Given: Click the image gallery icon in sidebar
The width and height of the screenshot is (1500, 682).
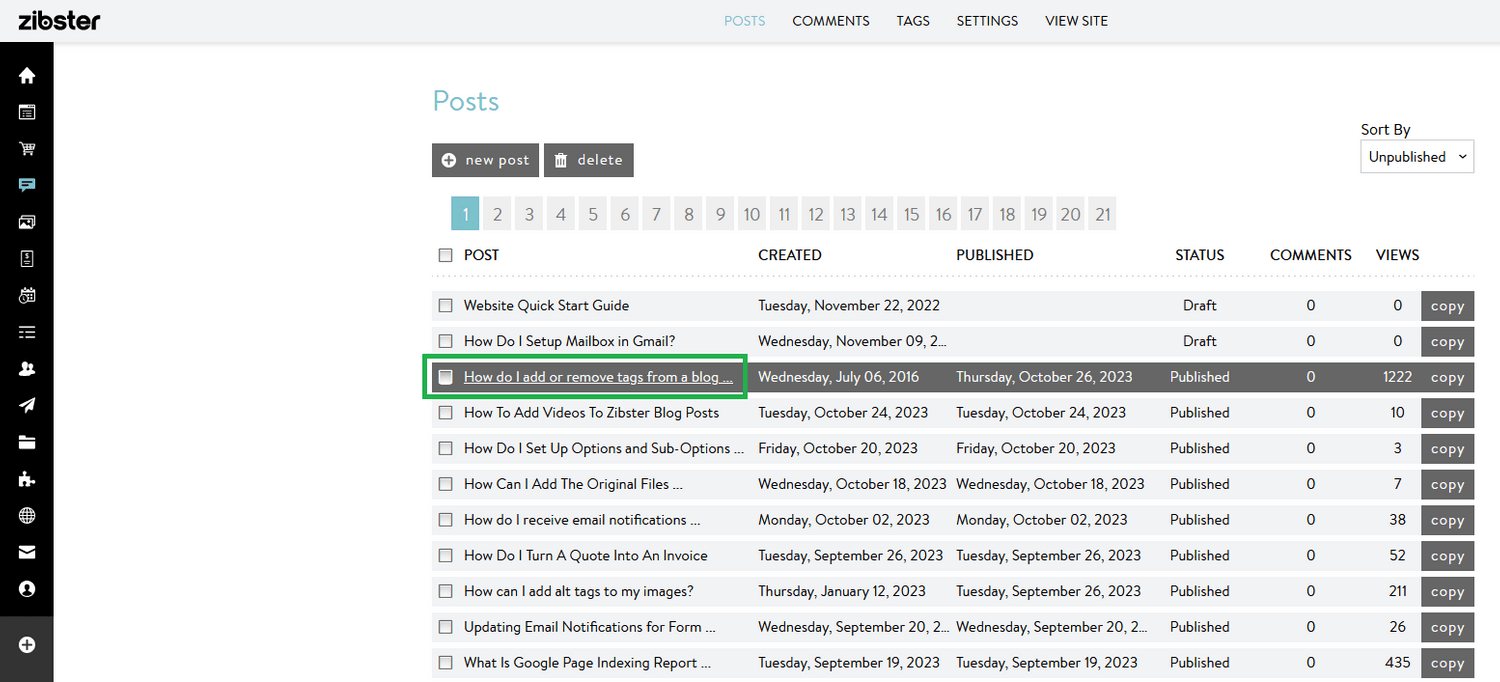Looking at the screenshot, I should pyautogui.click(x=27, y=221).
